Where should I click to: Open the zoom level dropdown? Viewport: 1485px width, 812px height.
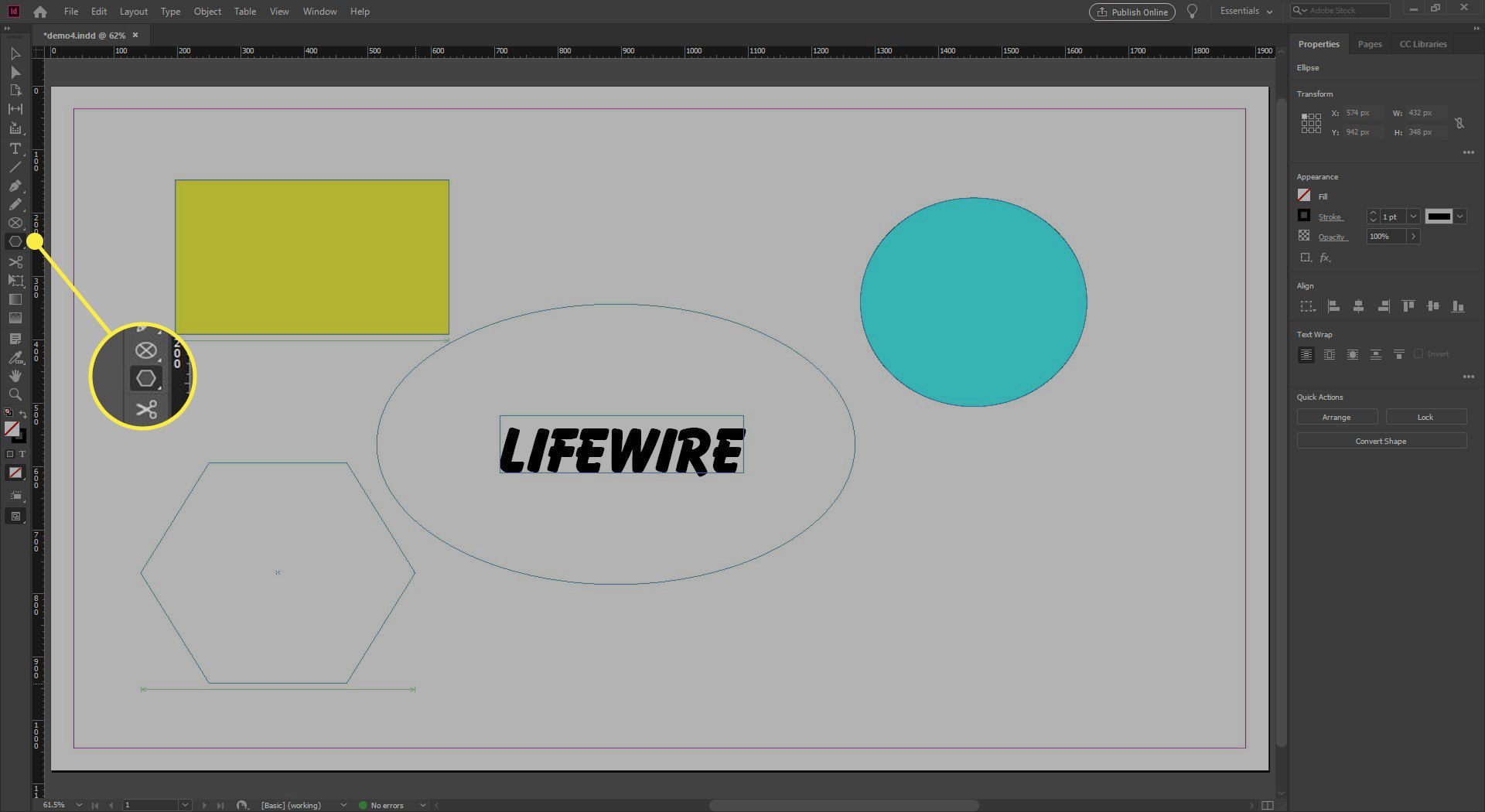pyautogui.click(x=79, y=805)
